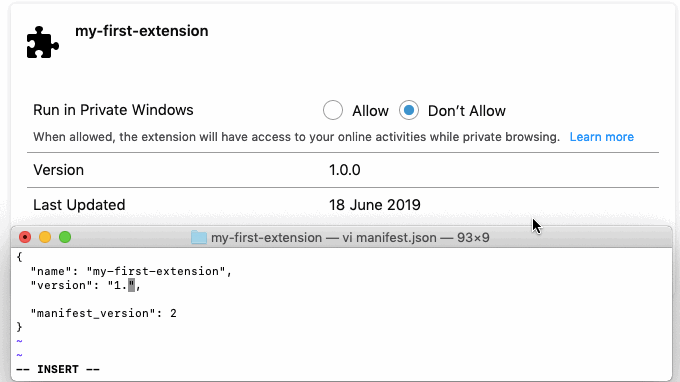Image resolution: width=680 pixels, height=382 pixels.
Task: Select the Don't Allow radio button
Action: click(409, 110)
